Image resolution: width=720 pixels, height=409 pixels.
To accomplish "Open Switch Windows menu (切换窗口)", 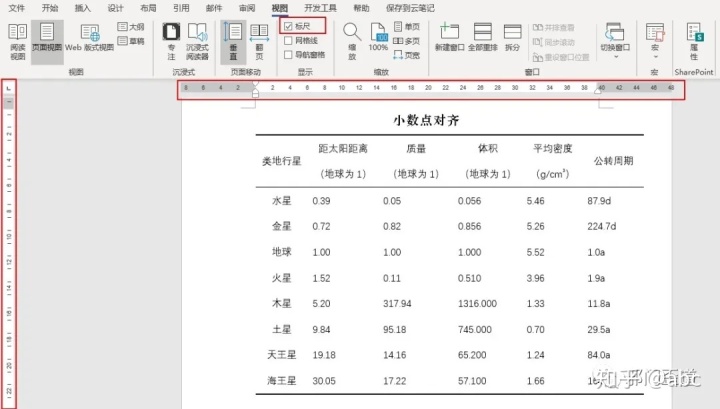I will tap(615, 41).
